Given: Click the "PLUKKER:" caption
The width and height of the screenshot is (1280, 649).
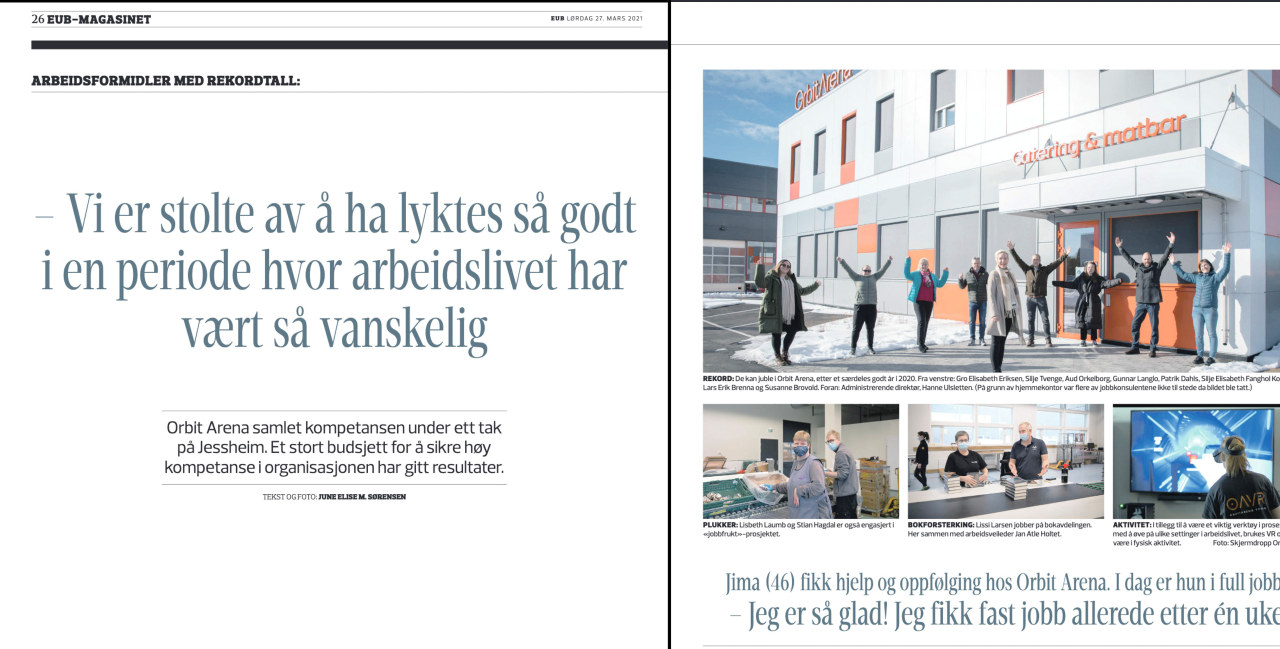Looking at the screenshot, I should click(801, 529).
